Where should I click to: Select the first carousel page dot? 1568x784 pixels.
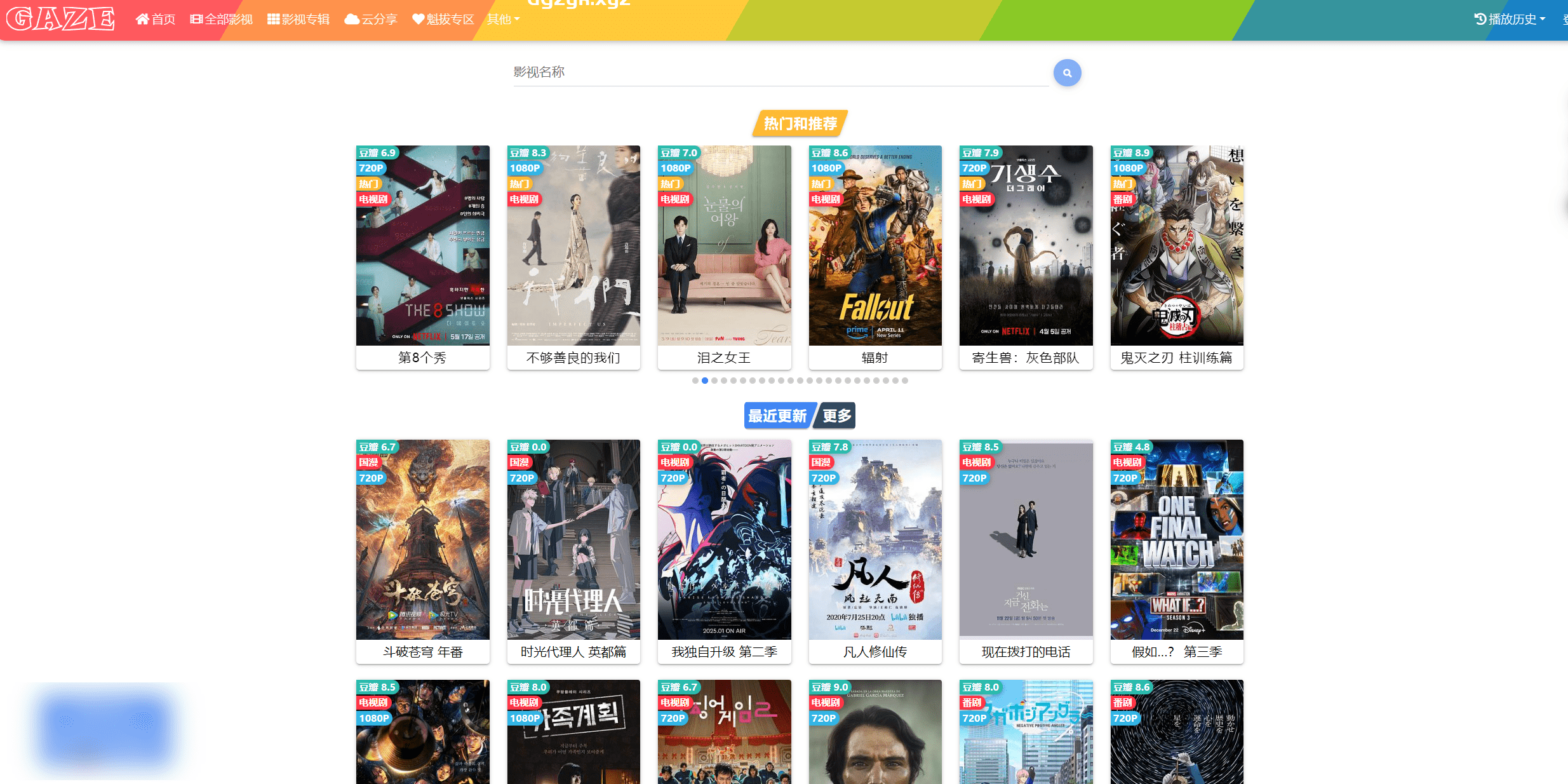click(x=695, y=381)
